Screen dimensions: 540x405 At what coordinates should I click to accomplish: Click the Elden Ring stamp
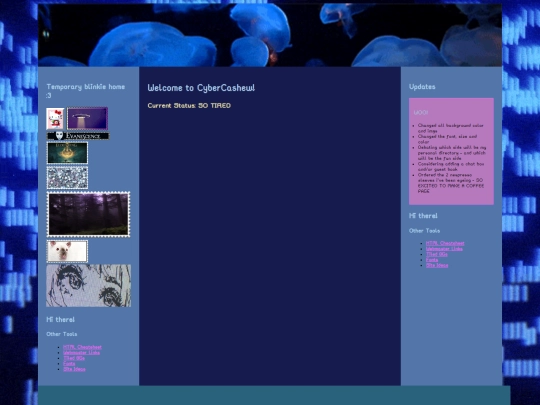67,153
